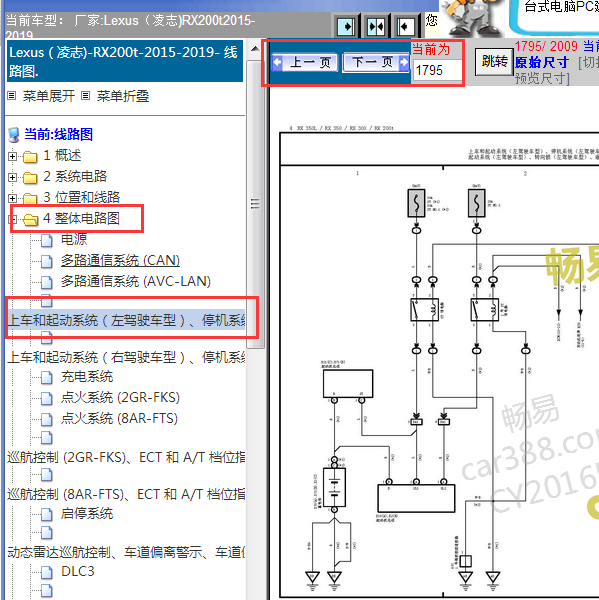
Task: Open the 启停系统 entry
Action: tap(87, 514)
